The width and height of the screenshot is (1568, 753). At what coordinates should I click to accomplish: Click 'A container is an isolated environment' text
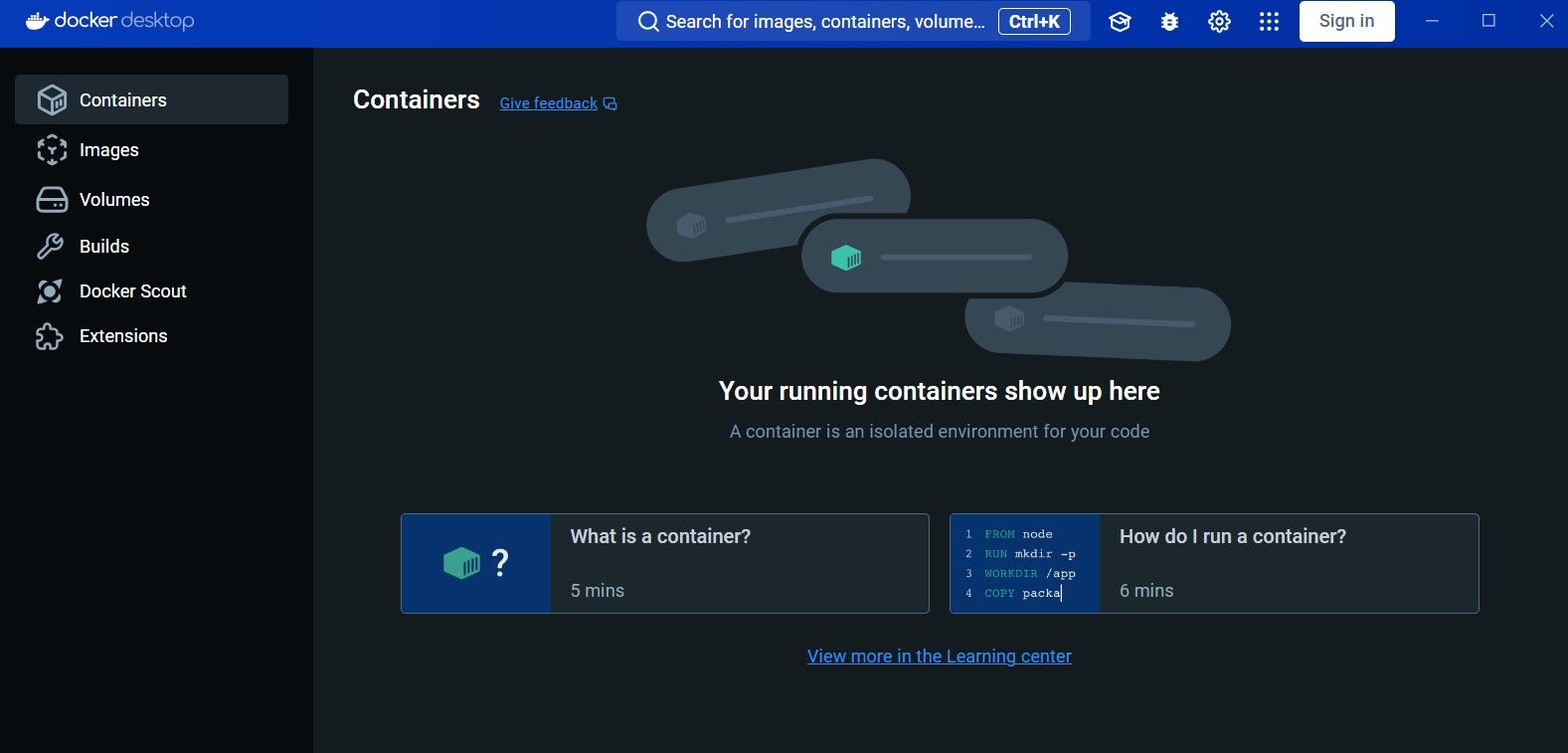[940, 432]
